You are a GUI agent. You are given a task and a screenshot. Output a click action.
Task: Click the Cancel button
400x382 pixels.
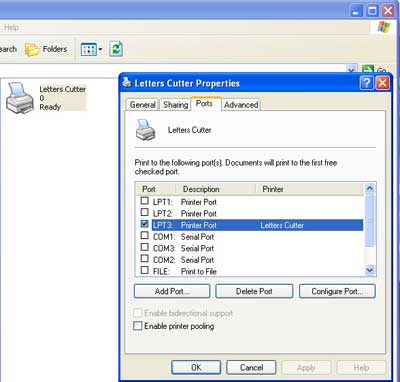point(251,368)
